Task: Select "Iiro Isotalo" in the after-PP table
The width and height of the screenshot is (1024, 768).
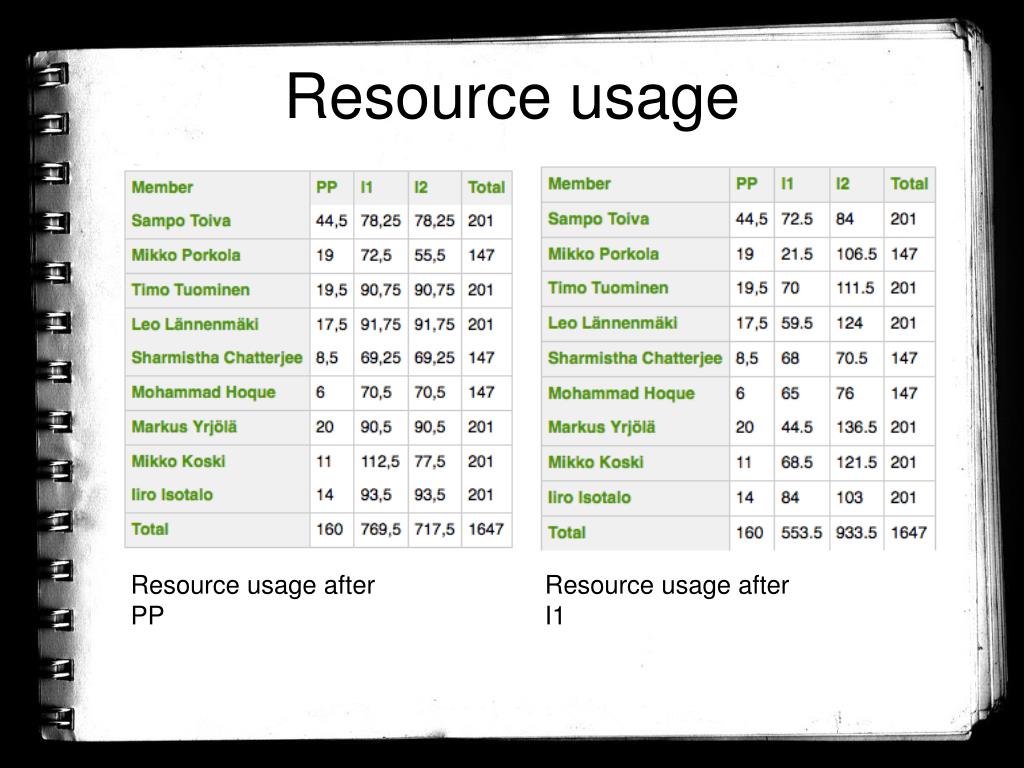Action: [172, 495]
